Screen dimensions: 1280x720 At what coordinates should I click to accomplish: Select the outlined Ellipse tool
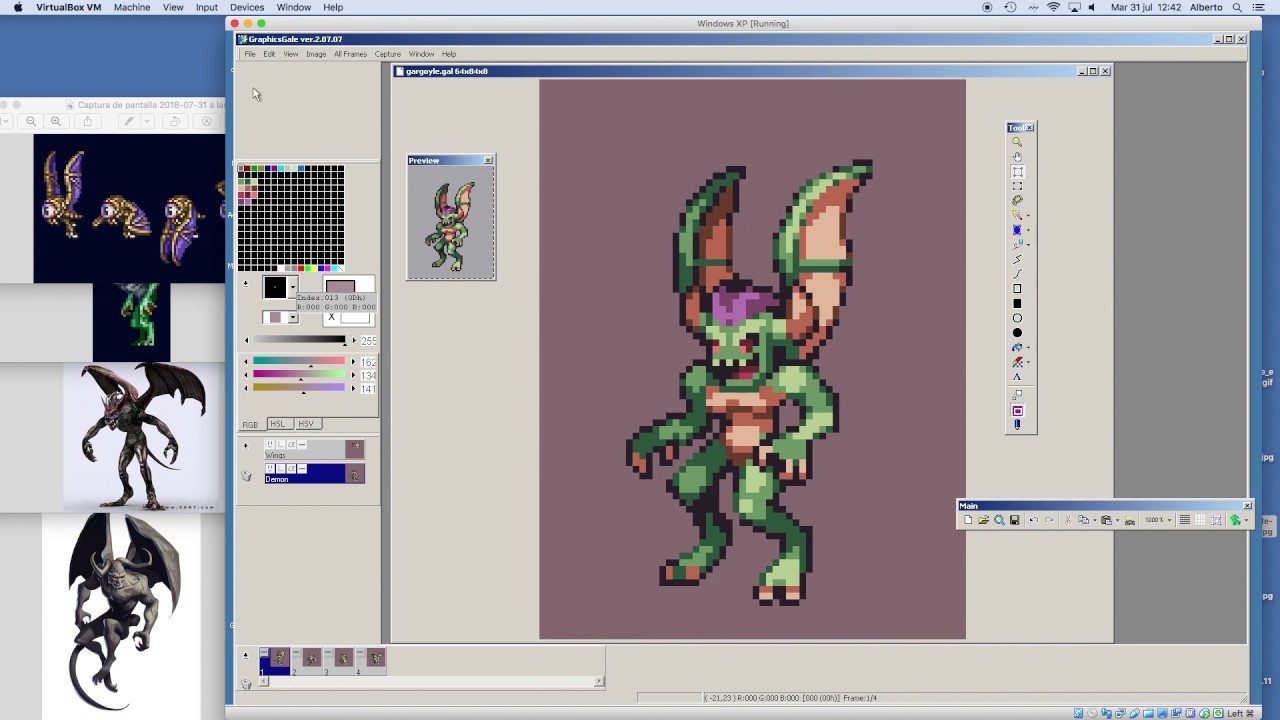coord(1017,318)
